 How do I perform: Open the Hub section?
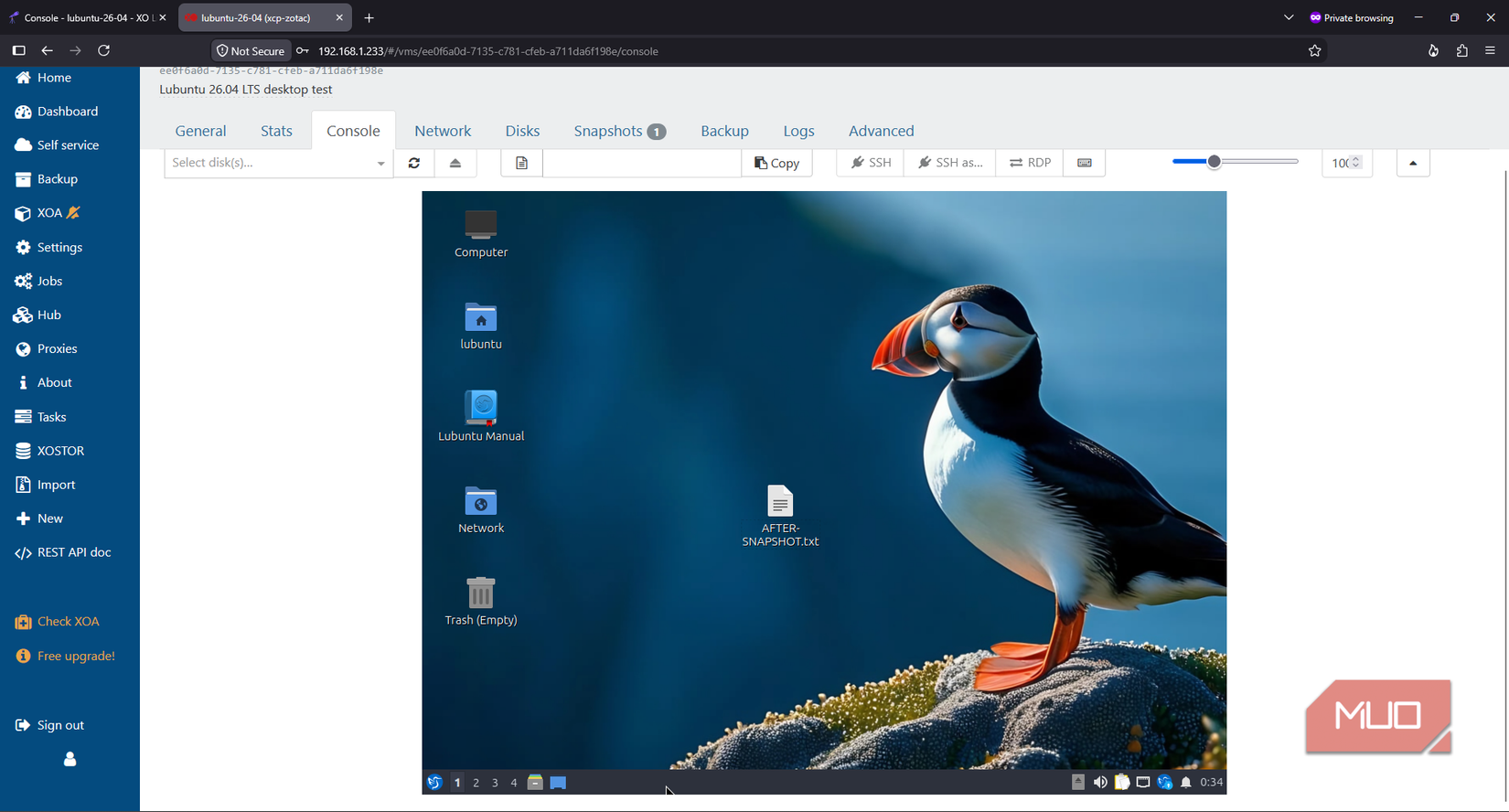pos(37,315)
